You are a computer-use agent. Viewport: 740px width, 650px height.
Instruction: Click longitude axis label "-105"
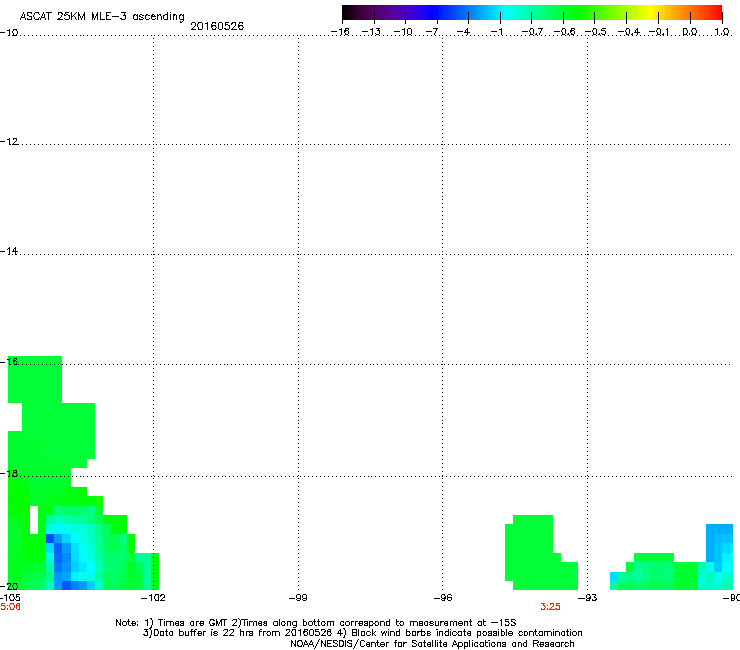10,598
